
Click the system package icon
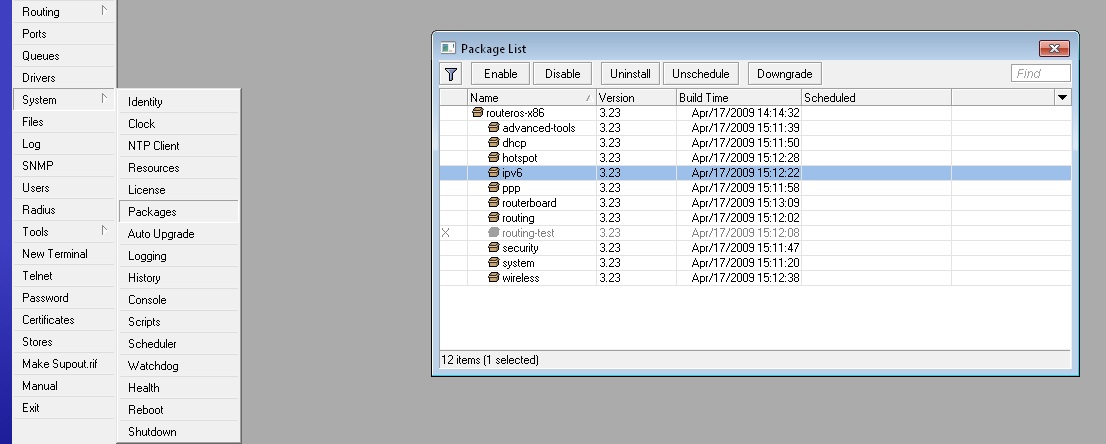click(x=494, y=263)
